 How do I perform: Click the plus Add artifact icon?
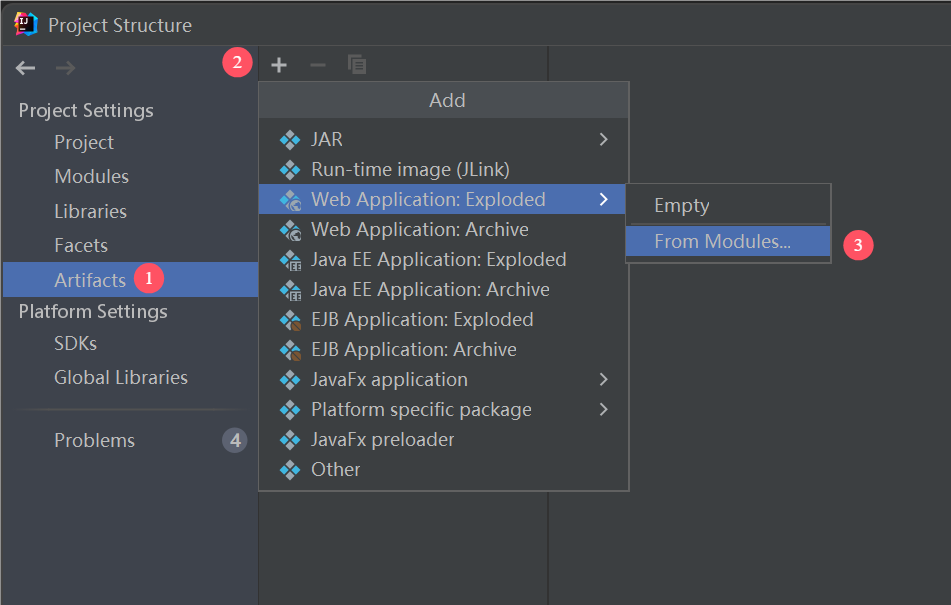279,65
